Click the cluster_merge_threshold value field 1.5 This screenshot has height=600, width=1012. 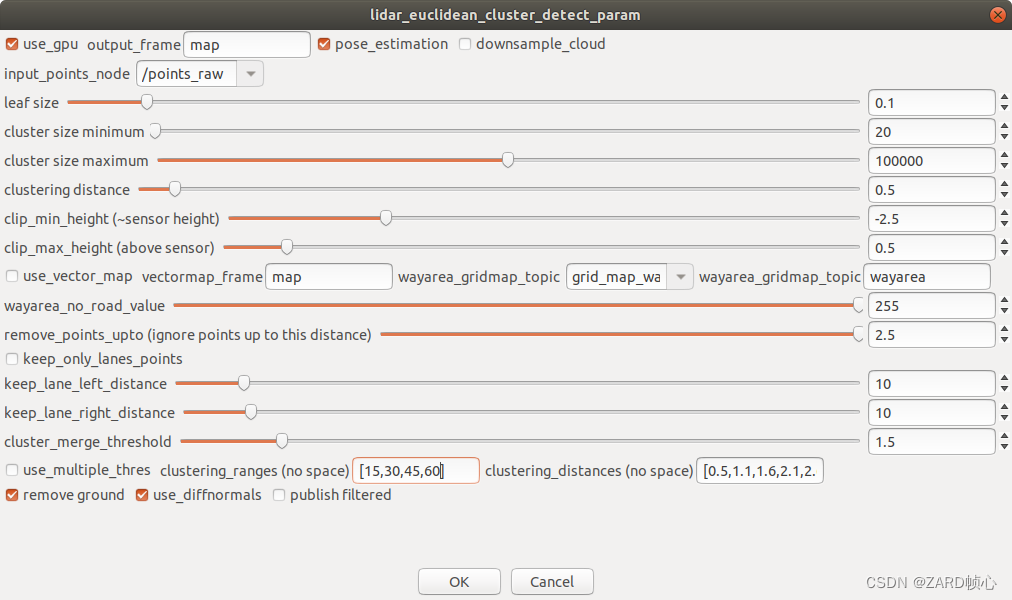(931, 442)
